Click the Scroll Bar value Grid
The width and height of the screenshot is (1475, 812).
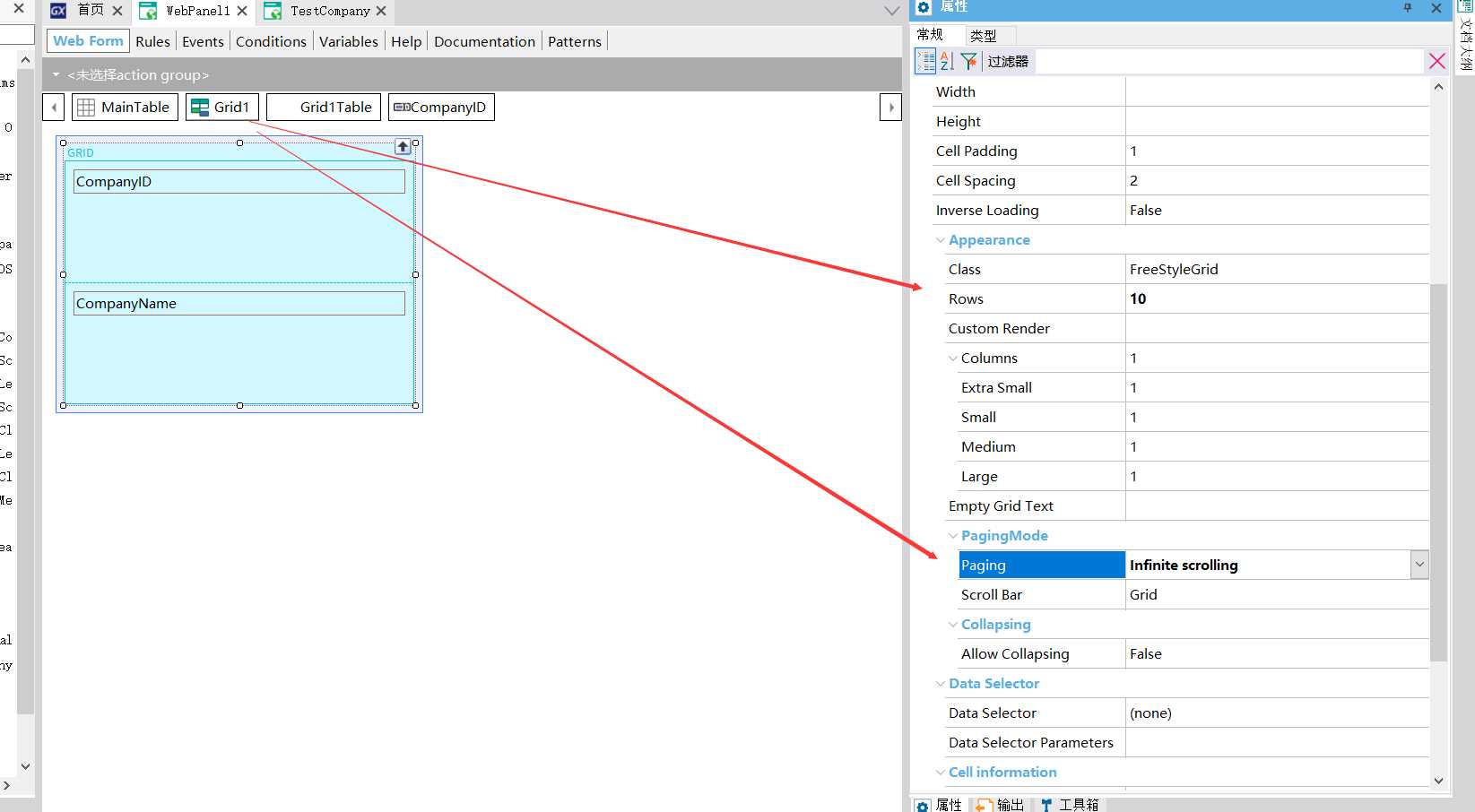1277,594
